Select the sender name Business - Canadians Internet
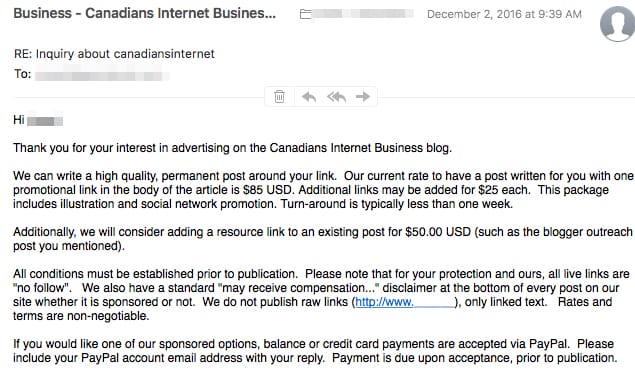This screenshot has width=635, height=370. pos(145,13)
